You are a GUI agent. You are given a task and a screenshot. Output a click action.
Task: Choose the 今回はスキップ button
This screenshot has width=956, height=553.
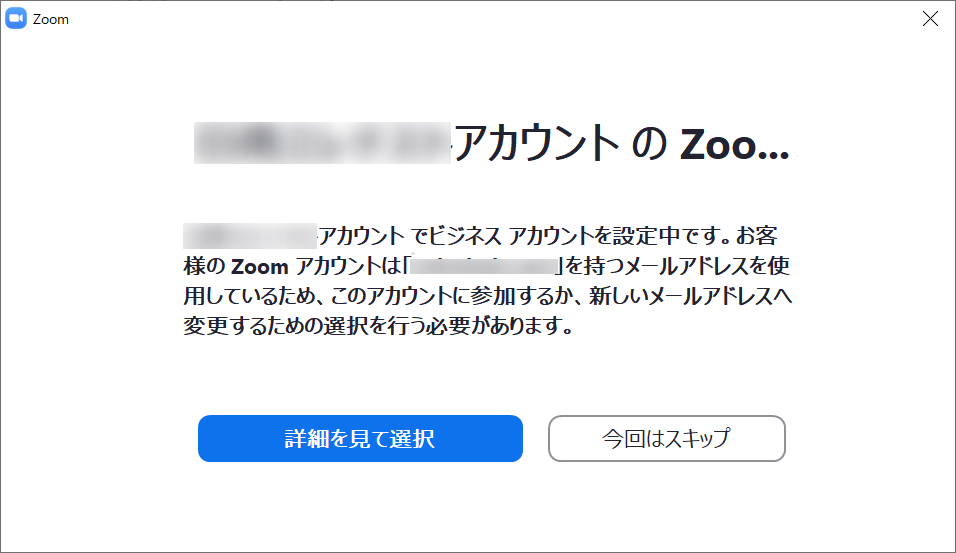pyautogui.click(x=666, y=438)
